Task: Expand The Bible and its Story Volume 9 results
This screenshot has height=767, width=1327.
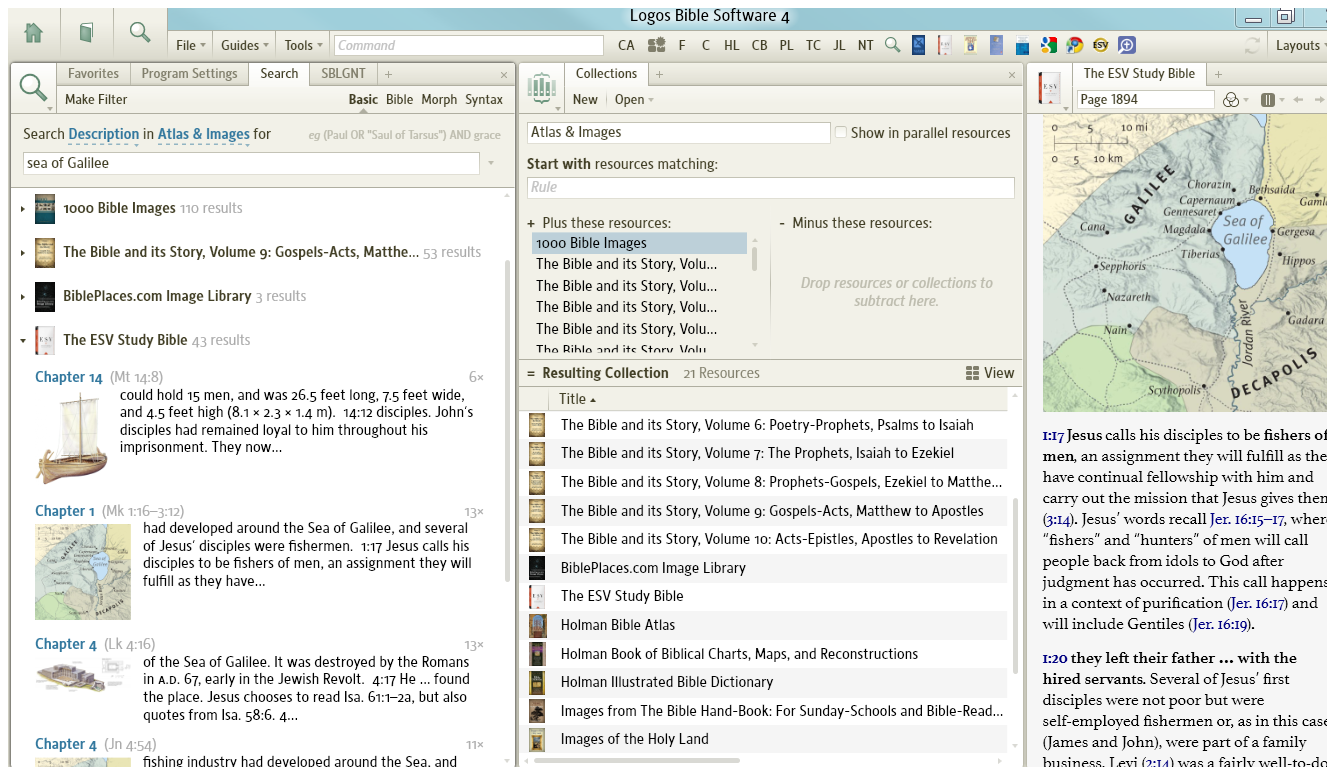Action: [22, 253]
